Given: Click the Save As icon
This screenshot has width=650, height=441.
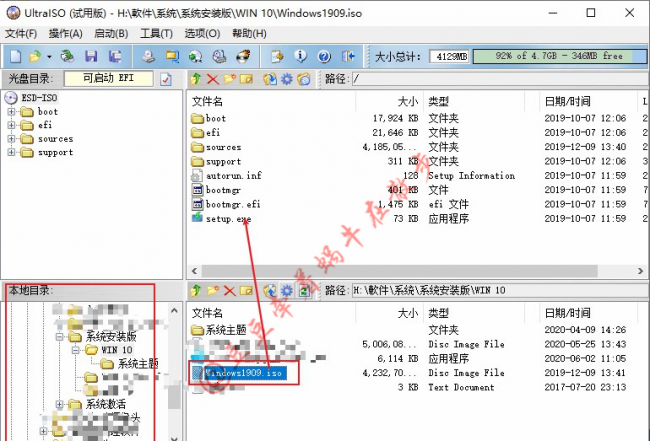Looking at the screenshot, I should 115,56.
